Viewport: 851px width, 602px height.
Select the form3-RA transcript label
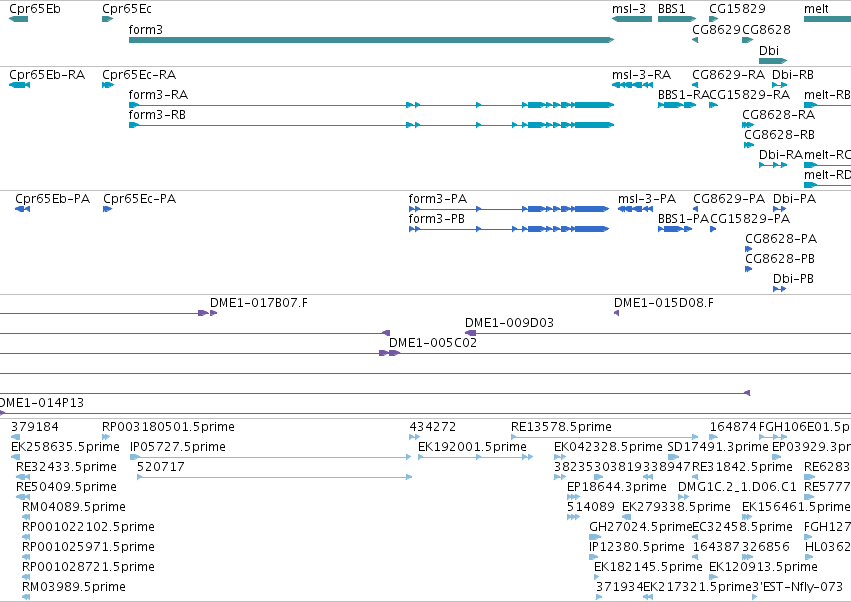tap(158, 94)
